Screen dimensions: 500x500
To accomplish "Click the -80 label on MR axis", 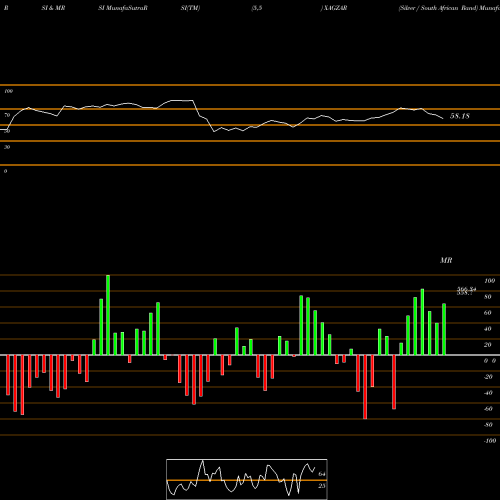I will tap(488, 425).
